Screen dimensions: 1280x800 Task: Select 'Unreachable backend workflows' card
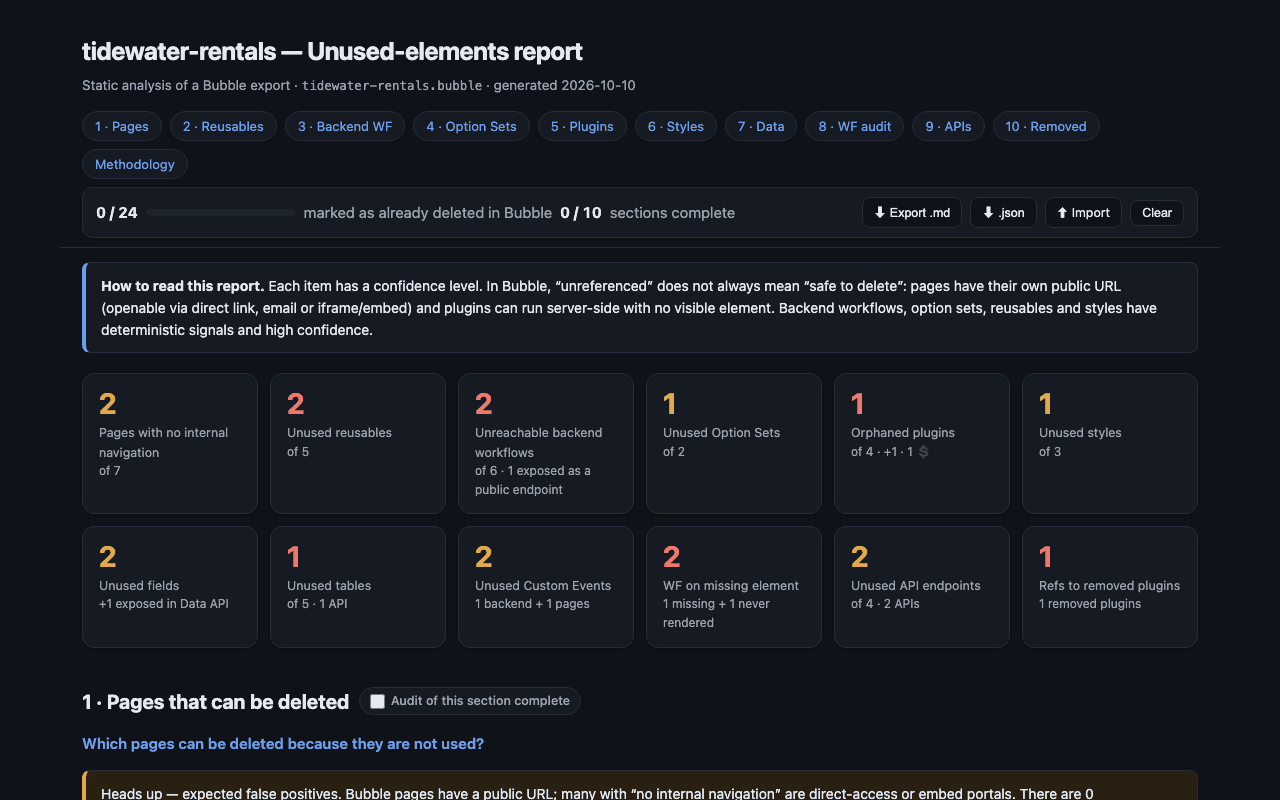546,443
